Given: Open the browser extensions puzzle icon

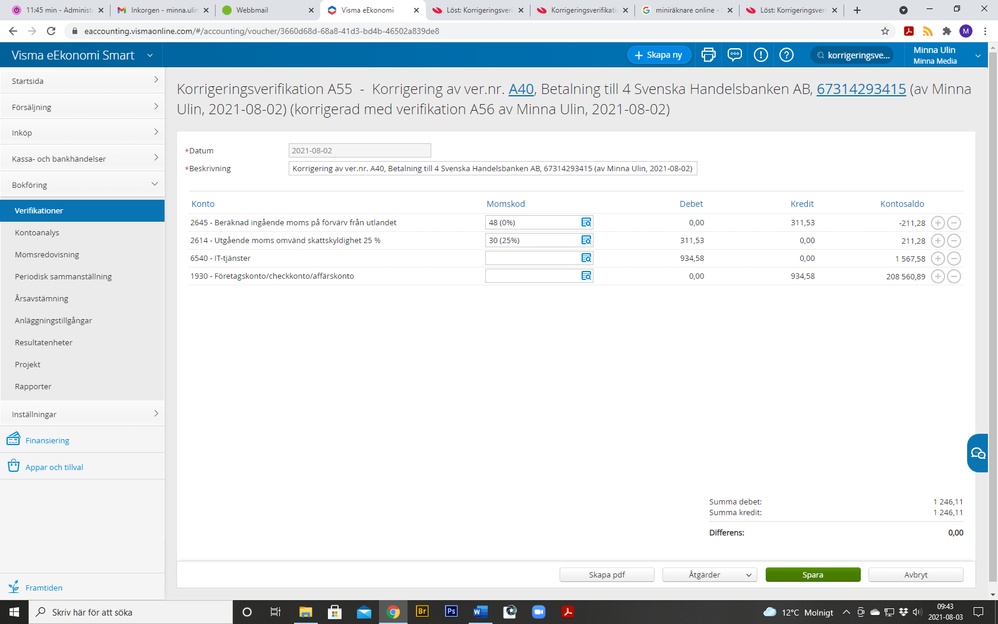Looking at the screenshot, I should [x=946, y=31].
